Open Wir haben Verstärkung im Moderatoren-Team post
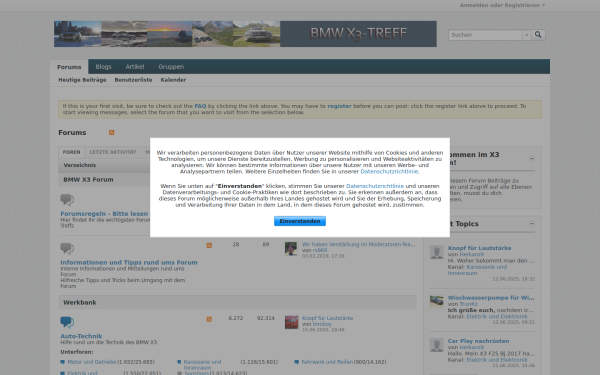Viewport: 600px width, 375px height. click(358, 244)
